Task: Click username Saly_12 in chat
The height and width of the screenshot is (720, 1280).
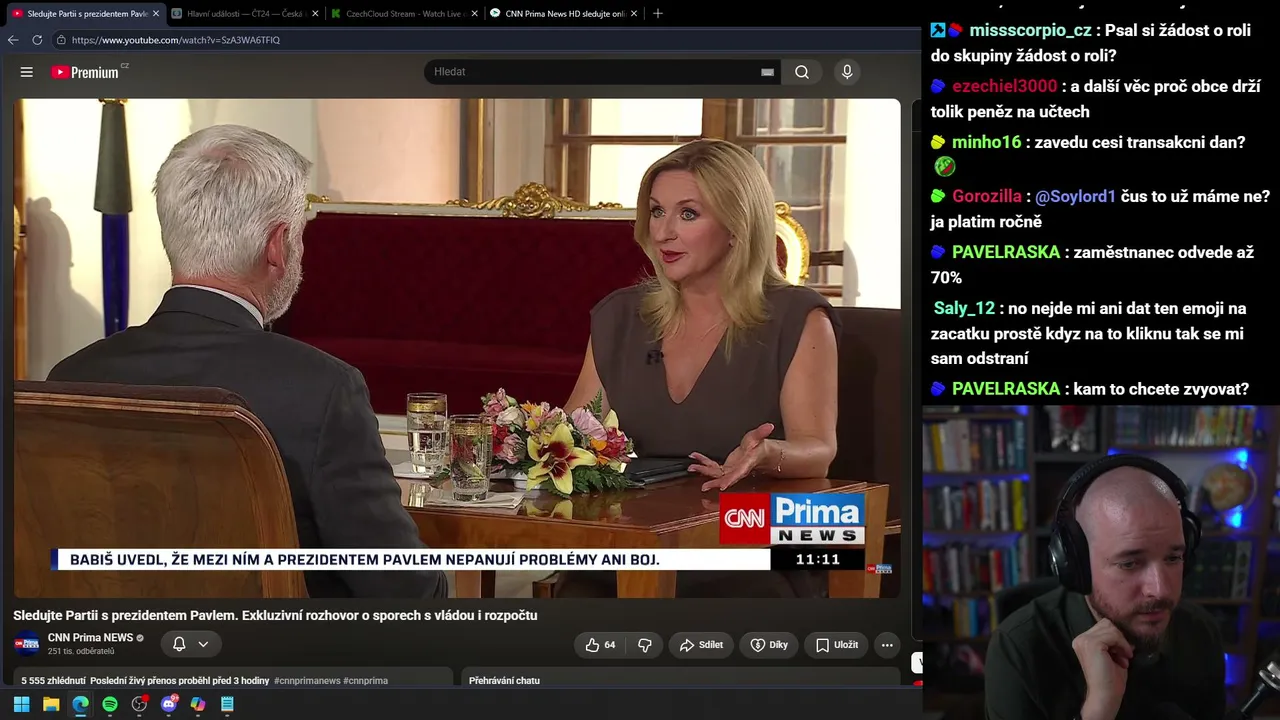Action: (964, 308)
